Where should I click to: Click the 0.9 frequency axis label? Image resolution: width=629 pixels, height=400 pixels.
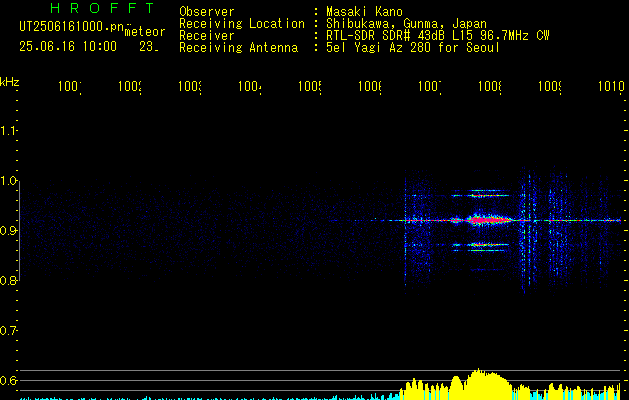coord(8,230)
